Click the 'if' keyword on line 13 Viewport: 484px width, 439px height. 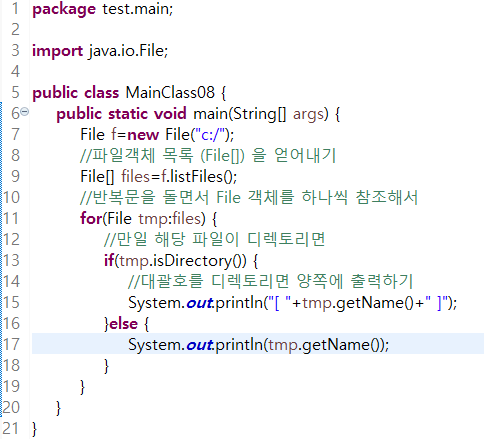109,260
